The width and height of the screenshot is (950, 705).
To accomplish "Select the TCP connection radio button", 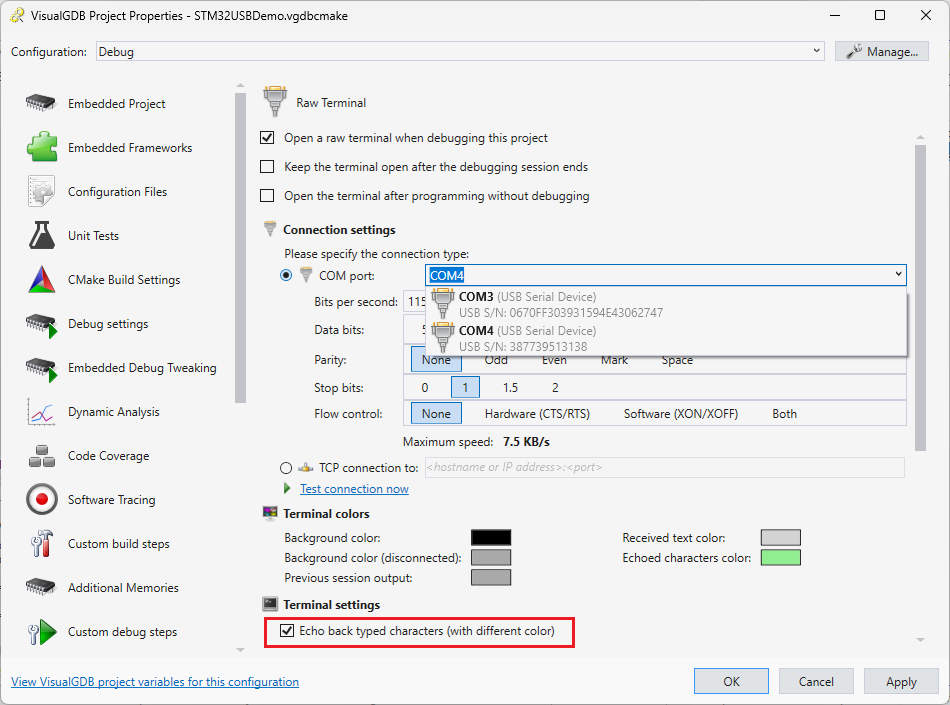I will [287, 467].
